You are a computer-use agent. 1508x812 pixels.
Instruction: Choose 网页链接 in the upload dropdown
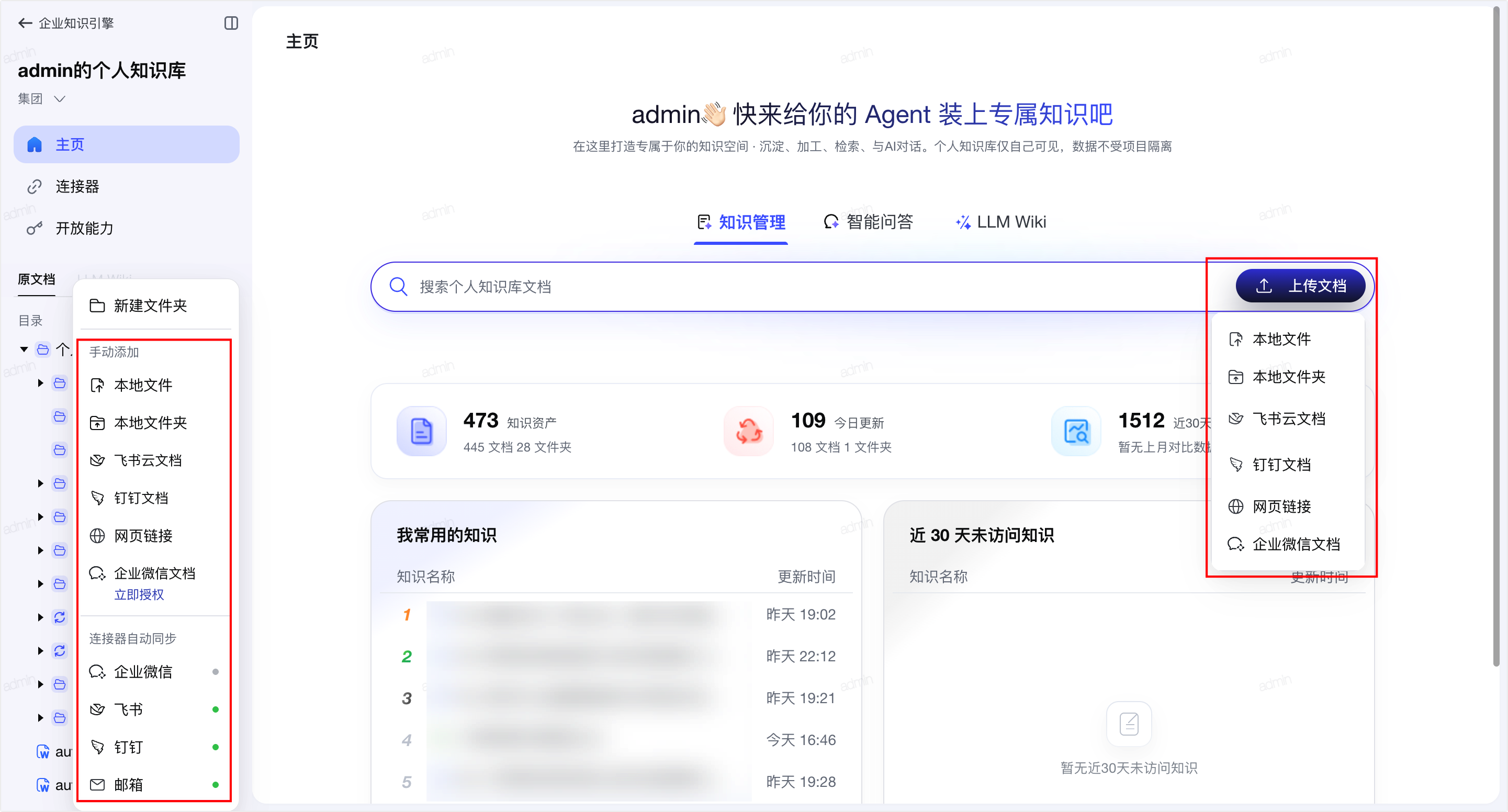[1288, 506]
